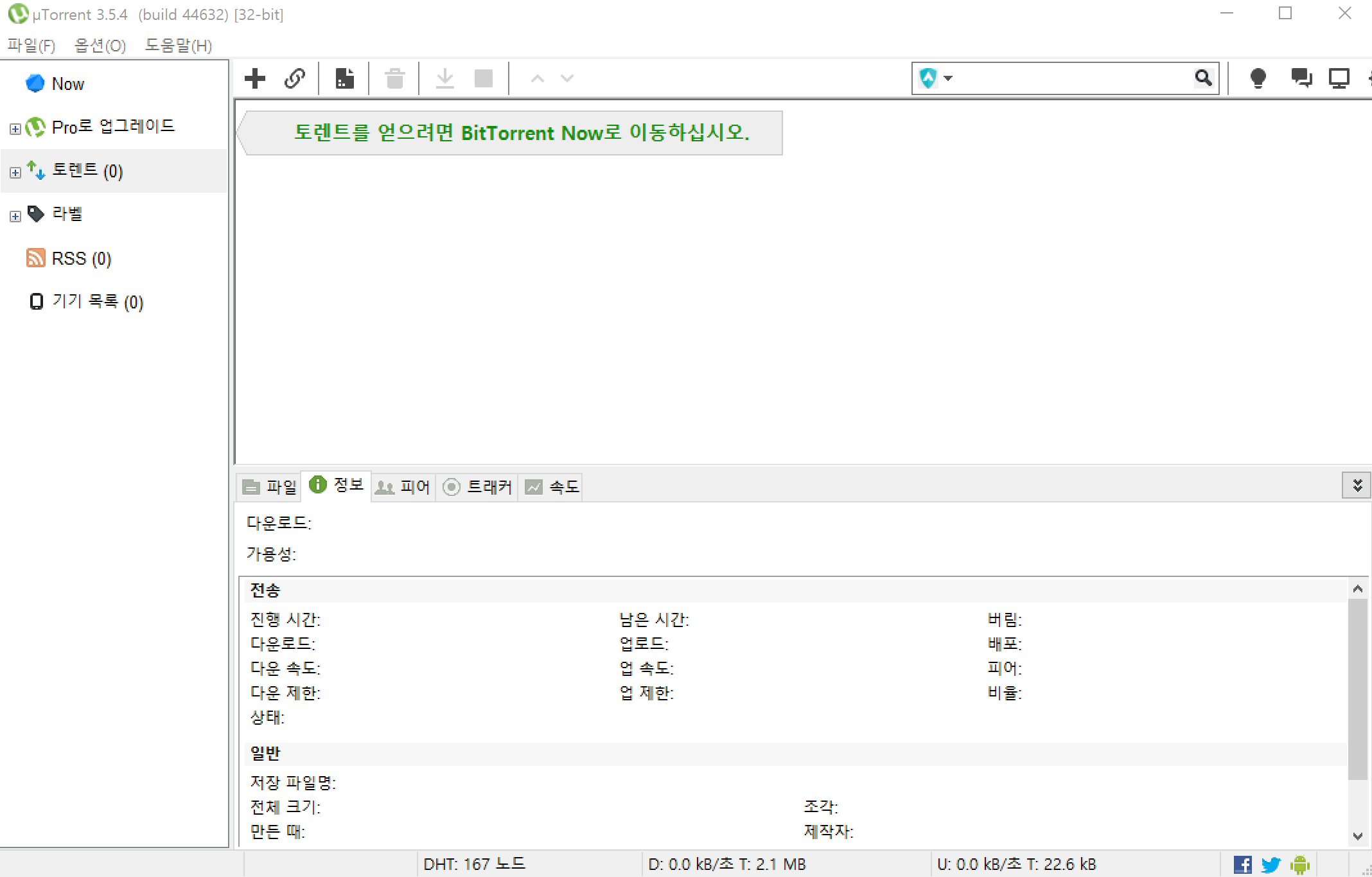This screenshot has height=877, width=1372.
Task: Click the Remove Torrent trash icon
Action: coord(395,78)
